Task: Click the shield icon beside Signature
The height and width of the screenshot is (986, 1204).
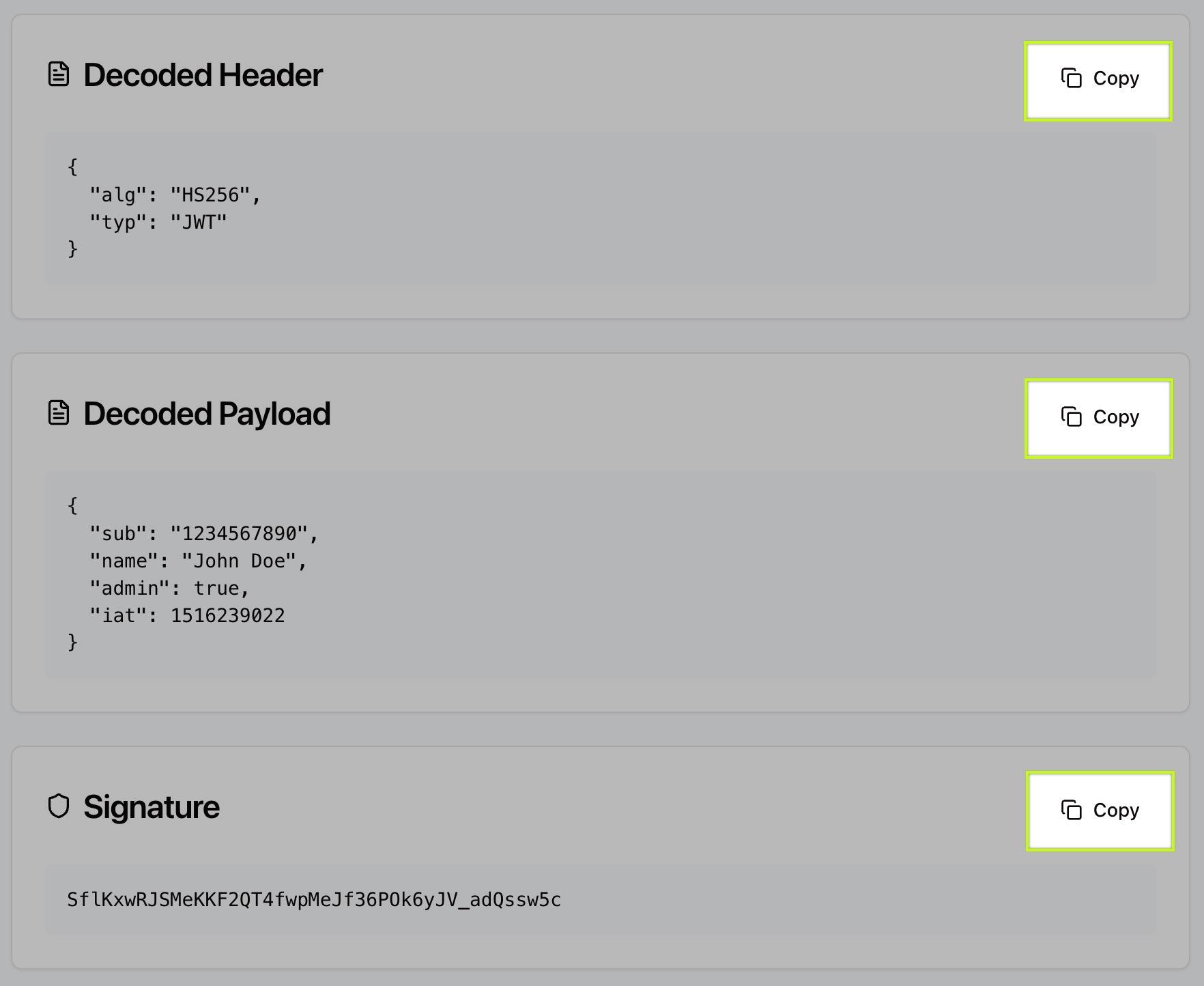Action: [59, 806]
